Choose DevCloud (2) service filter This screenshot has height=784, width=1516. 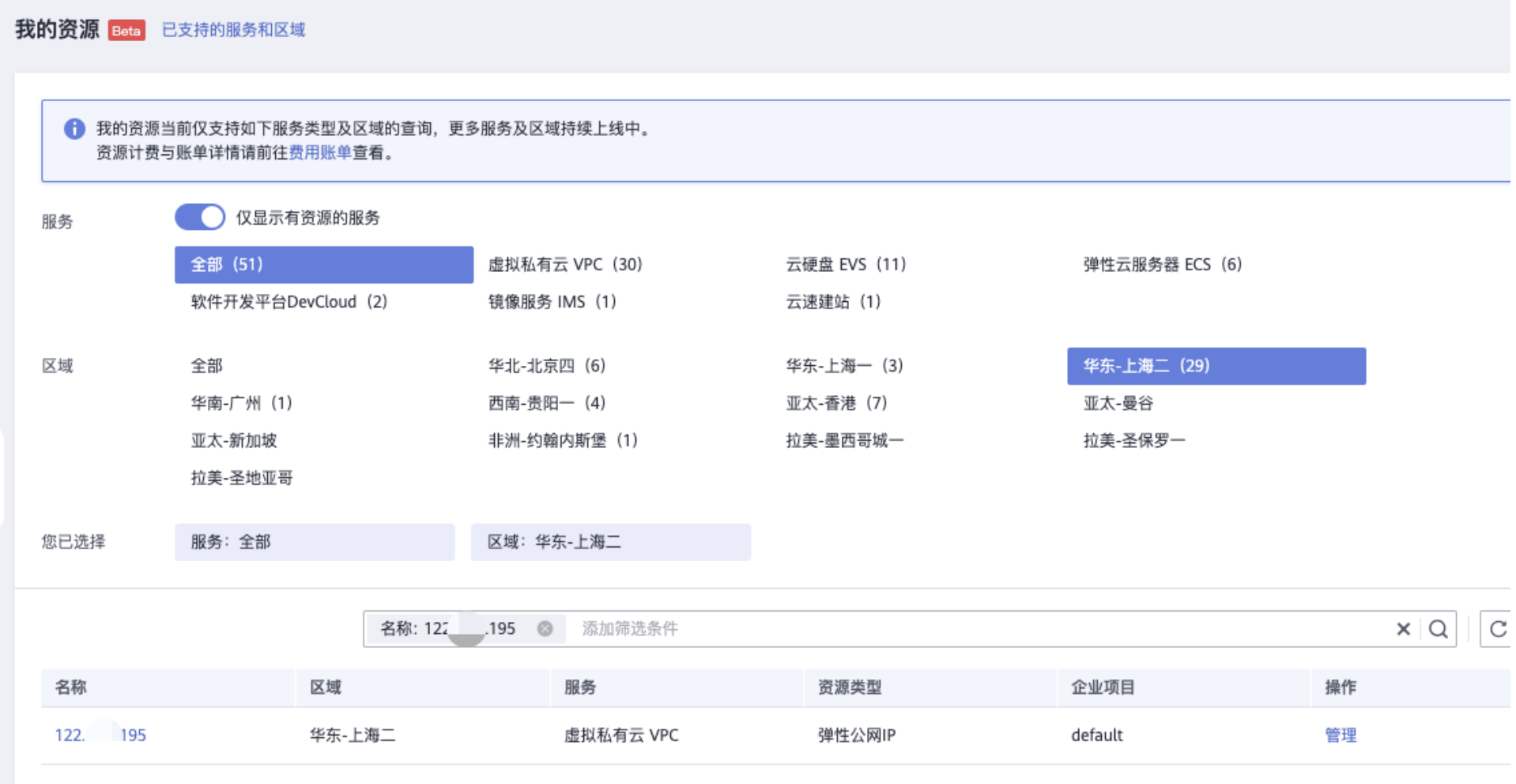(288, 302)
